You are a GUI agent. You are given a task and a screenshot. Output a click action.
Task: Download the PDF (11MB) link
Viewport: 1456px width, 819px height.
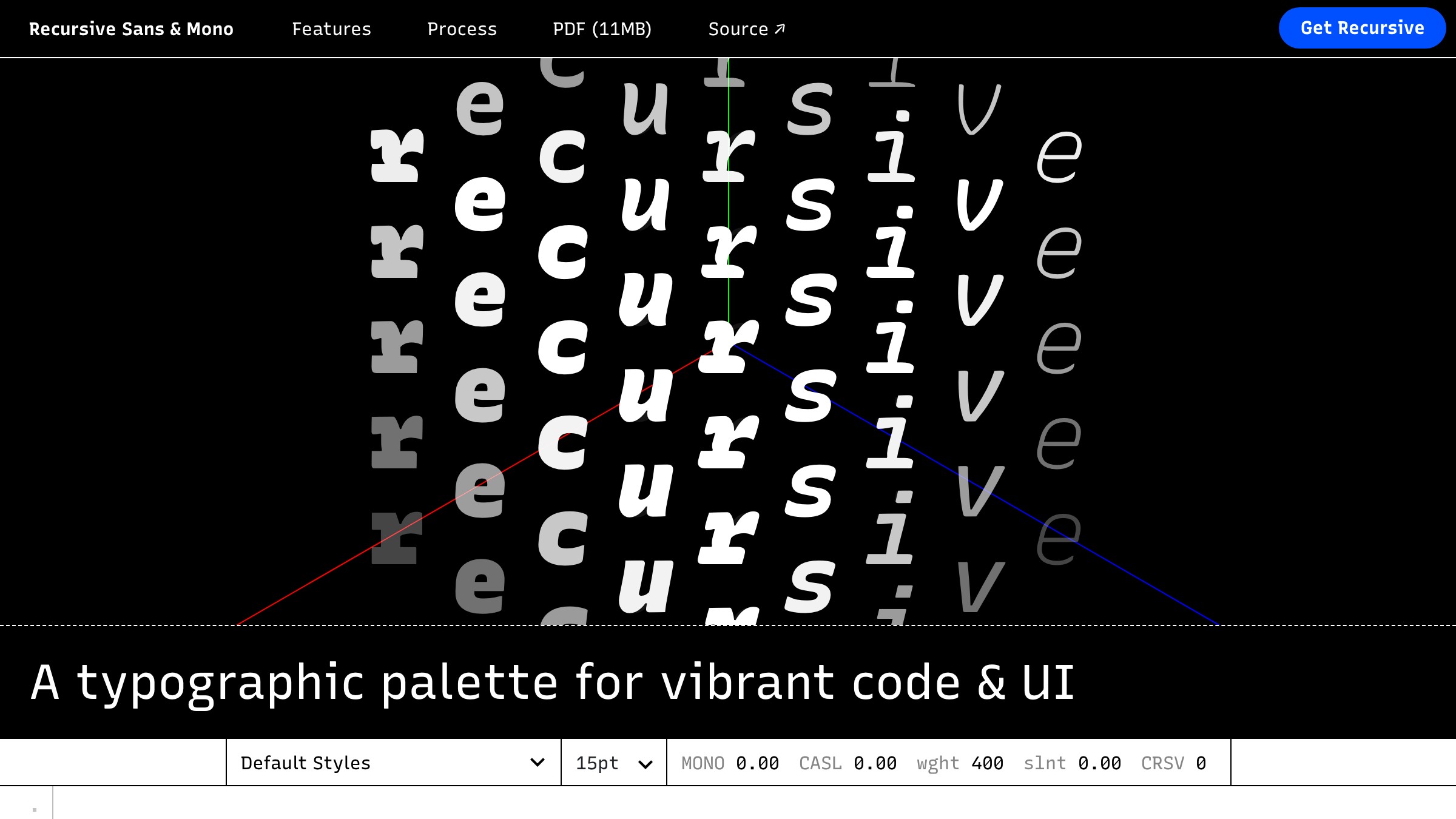(x=602, y=29)
